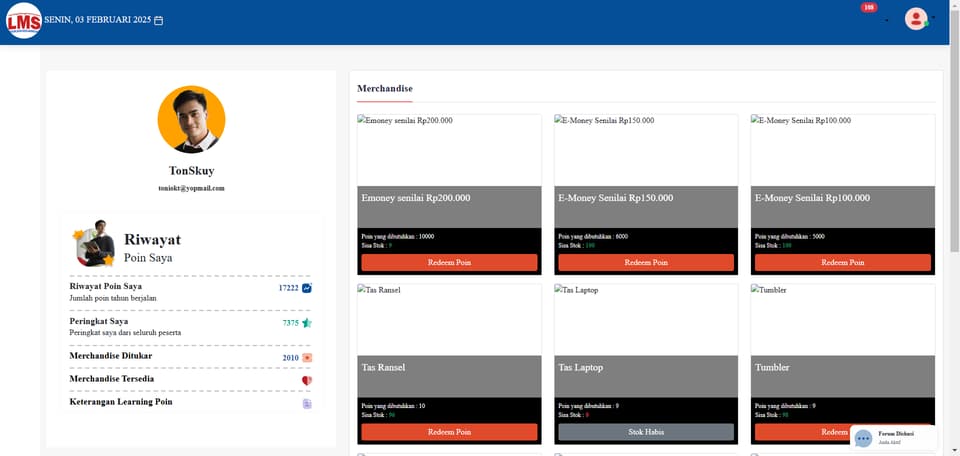
Task: Click 'Jumlah poin tahun berjalan' subtitle
Action: coord(113,298)
